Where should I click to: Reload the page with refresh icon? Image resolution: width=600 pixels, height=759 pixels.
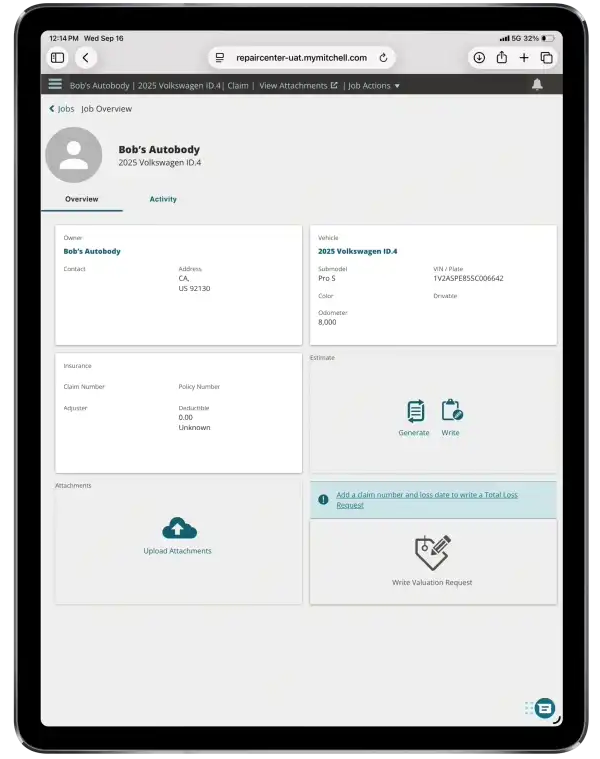pyautogui.click(x=383, y=58)
